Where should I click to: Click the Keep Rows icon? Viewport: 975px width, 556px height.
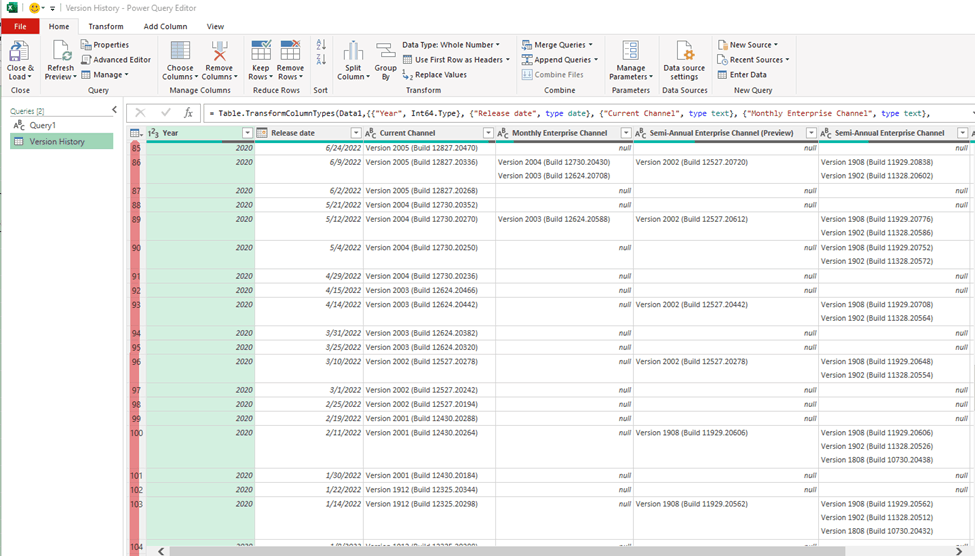point(261,51)
